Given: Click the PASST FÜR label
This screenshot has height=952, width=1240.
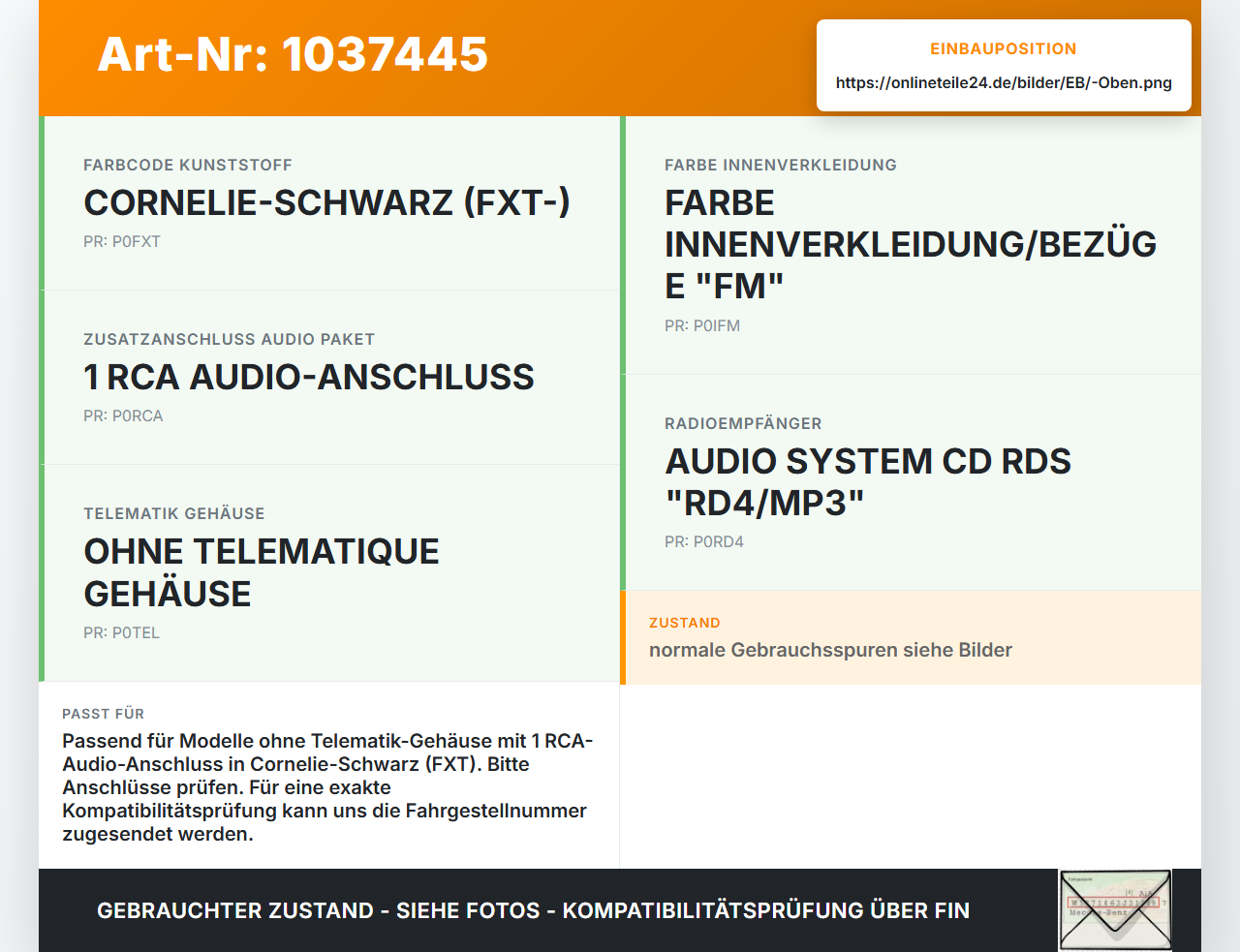Looking at the screenshot, I should pos(104,714).
